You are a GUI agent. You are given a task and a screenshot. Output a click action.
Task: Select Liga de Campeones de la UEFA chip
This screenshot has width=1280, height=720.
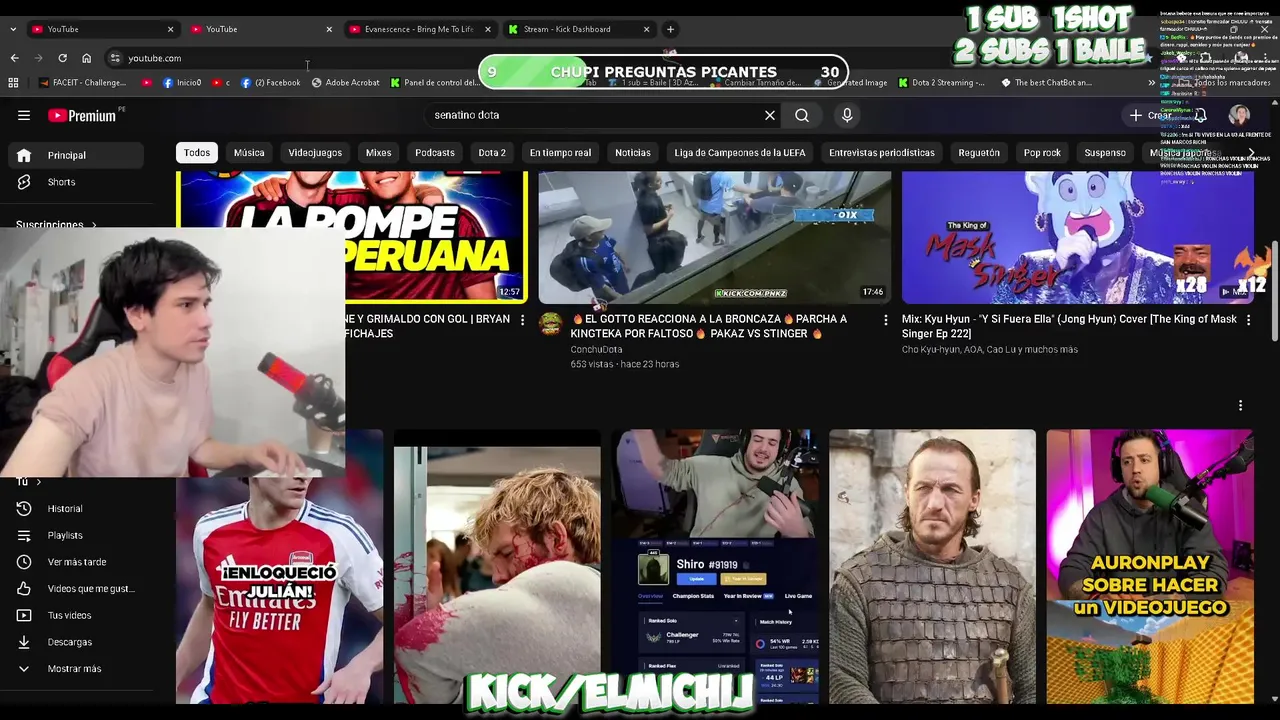click(x=740, y=153)
